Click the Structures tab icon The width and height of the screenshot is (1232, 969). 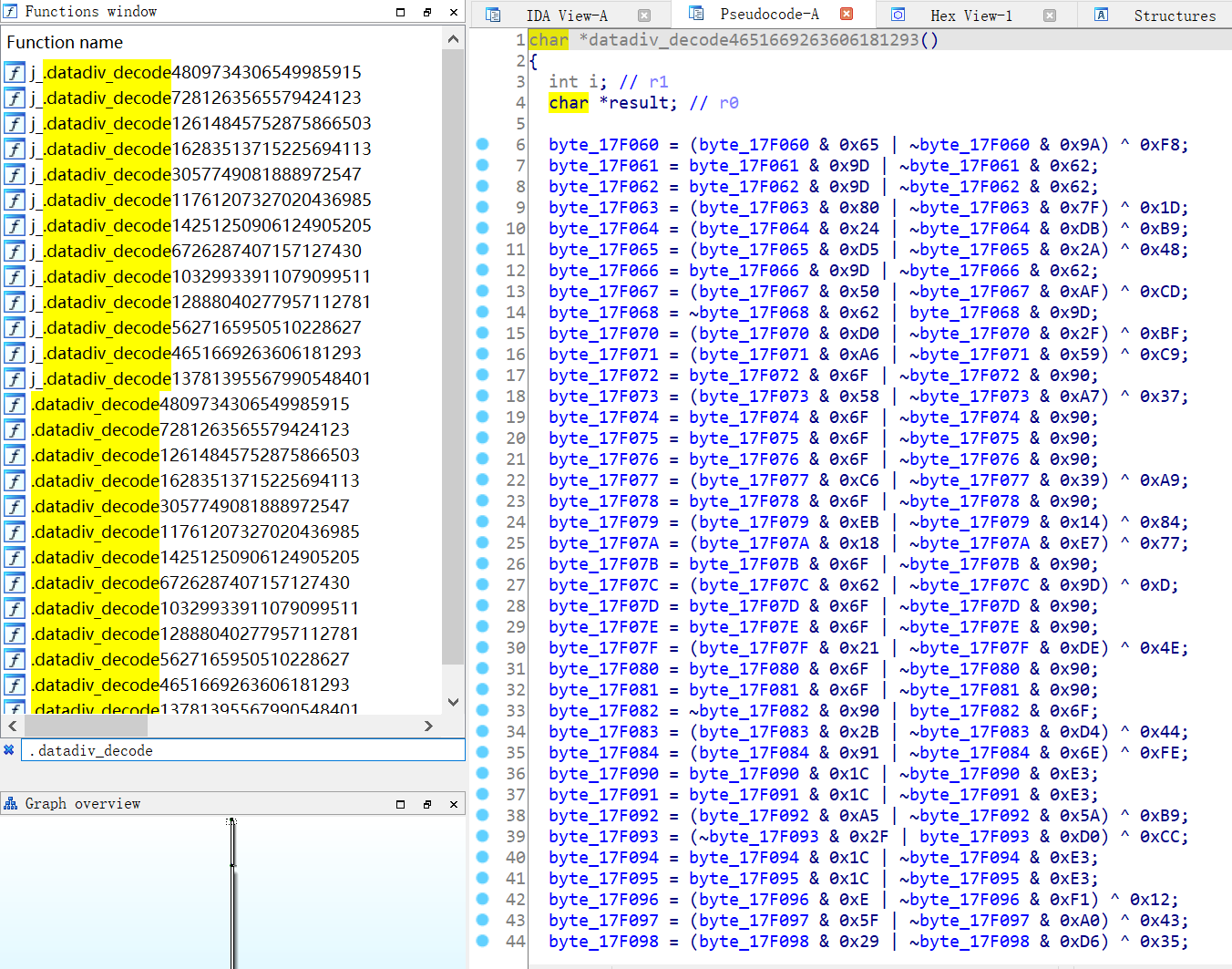coord(1101,15)
